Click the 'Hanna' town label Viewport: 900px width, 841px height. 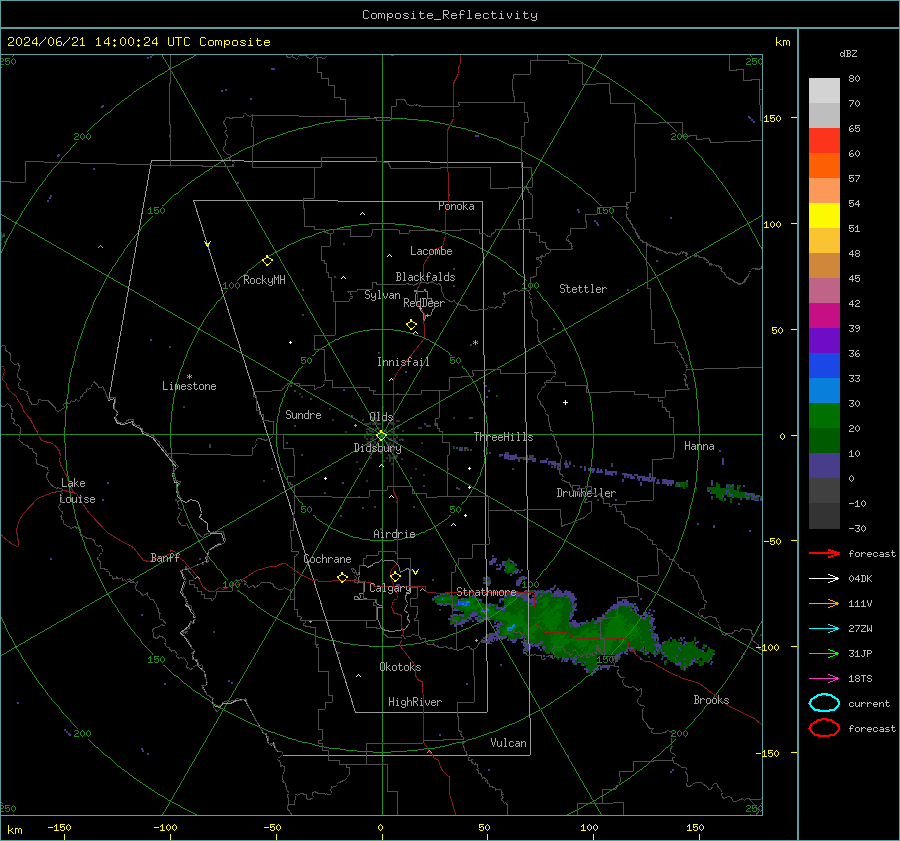tap(699, 446)
